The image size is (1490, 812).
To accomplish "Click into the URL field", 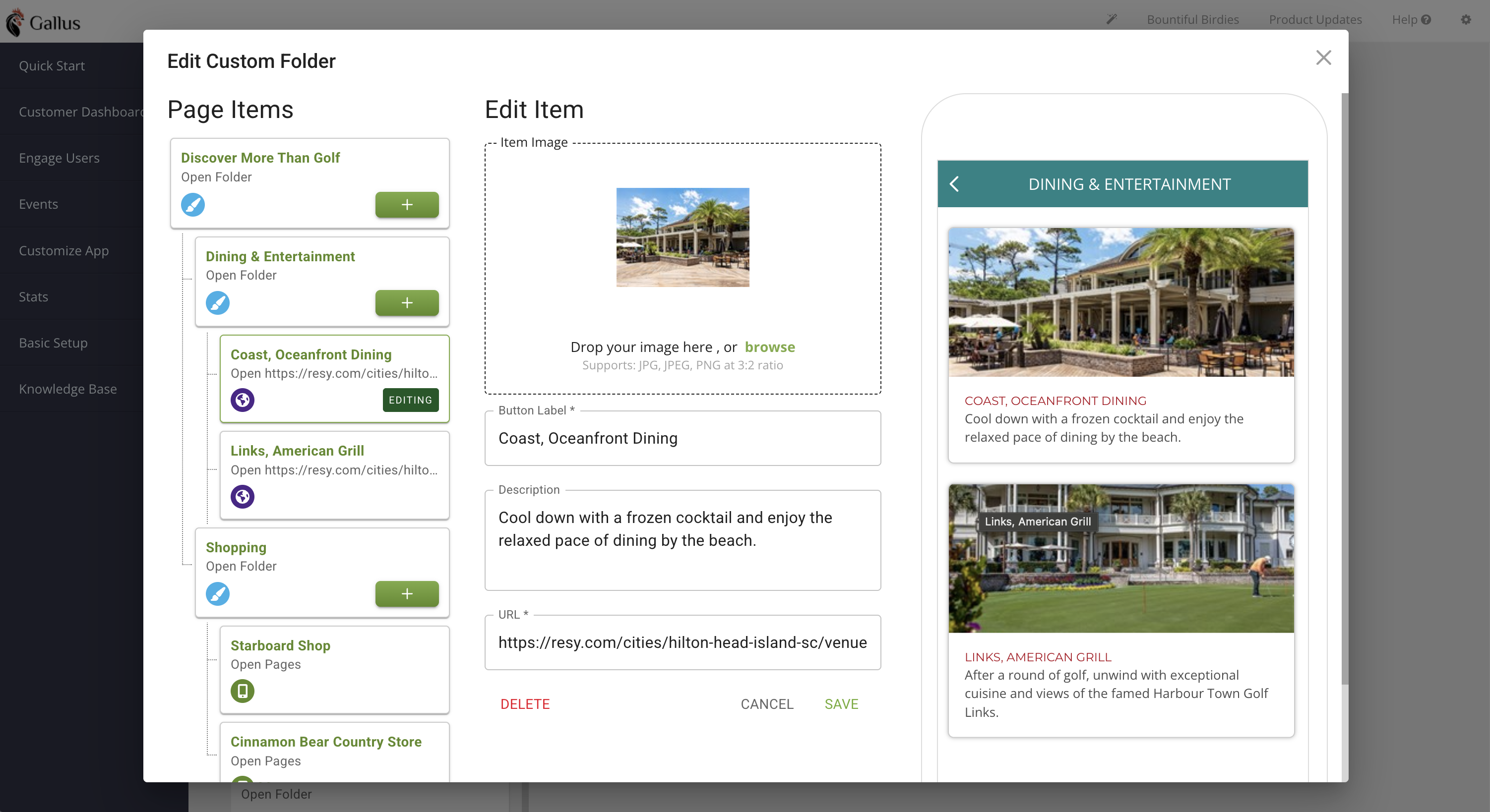I will tap(683, 642).
